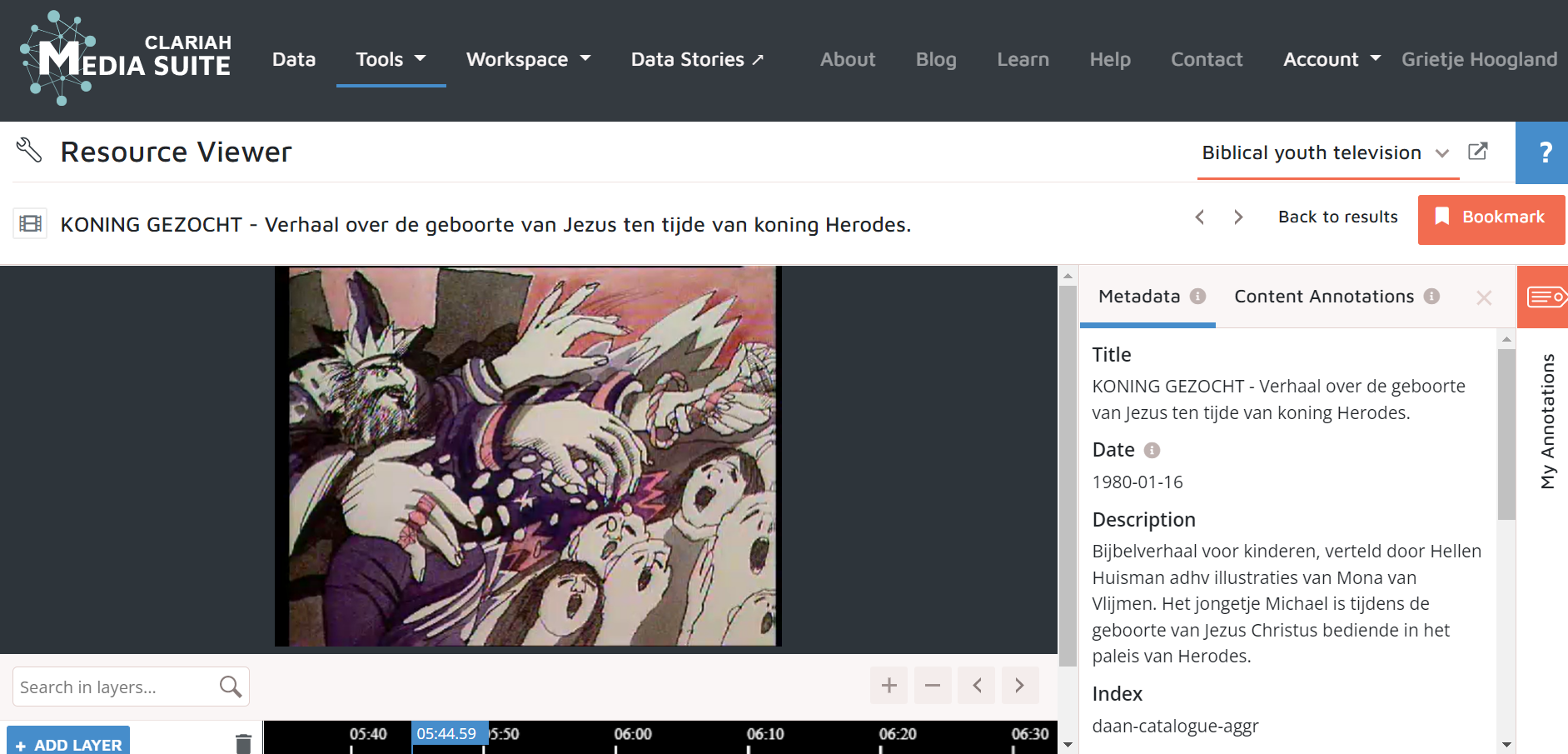Viewport: 1568px width, 754px height.
Task: Close the metadata panel with X
Action: (1483, 297)
